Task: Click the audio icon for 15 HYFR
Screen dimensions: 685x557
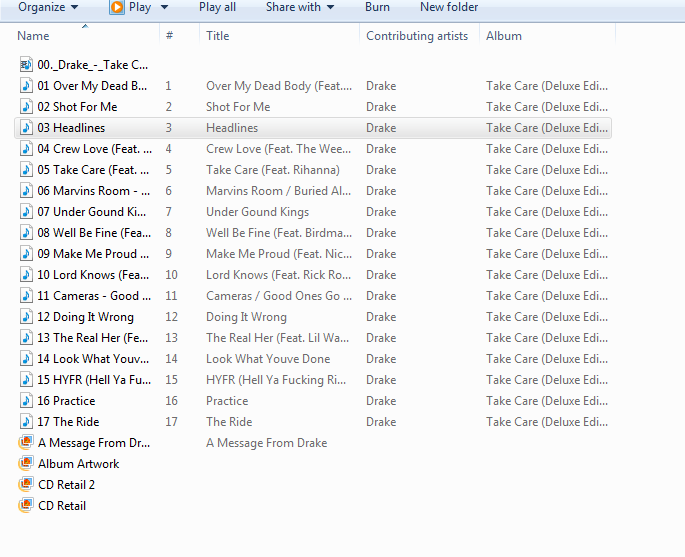Action: coord(26,379)
